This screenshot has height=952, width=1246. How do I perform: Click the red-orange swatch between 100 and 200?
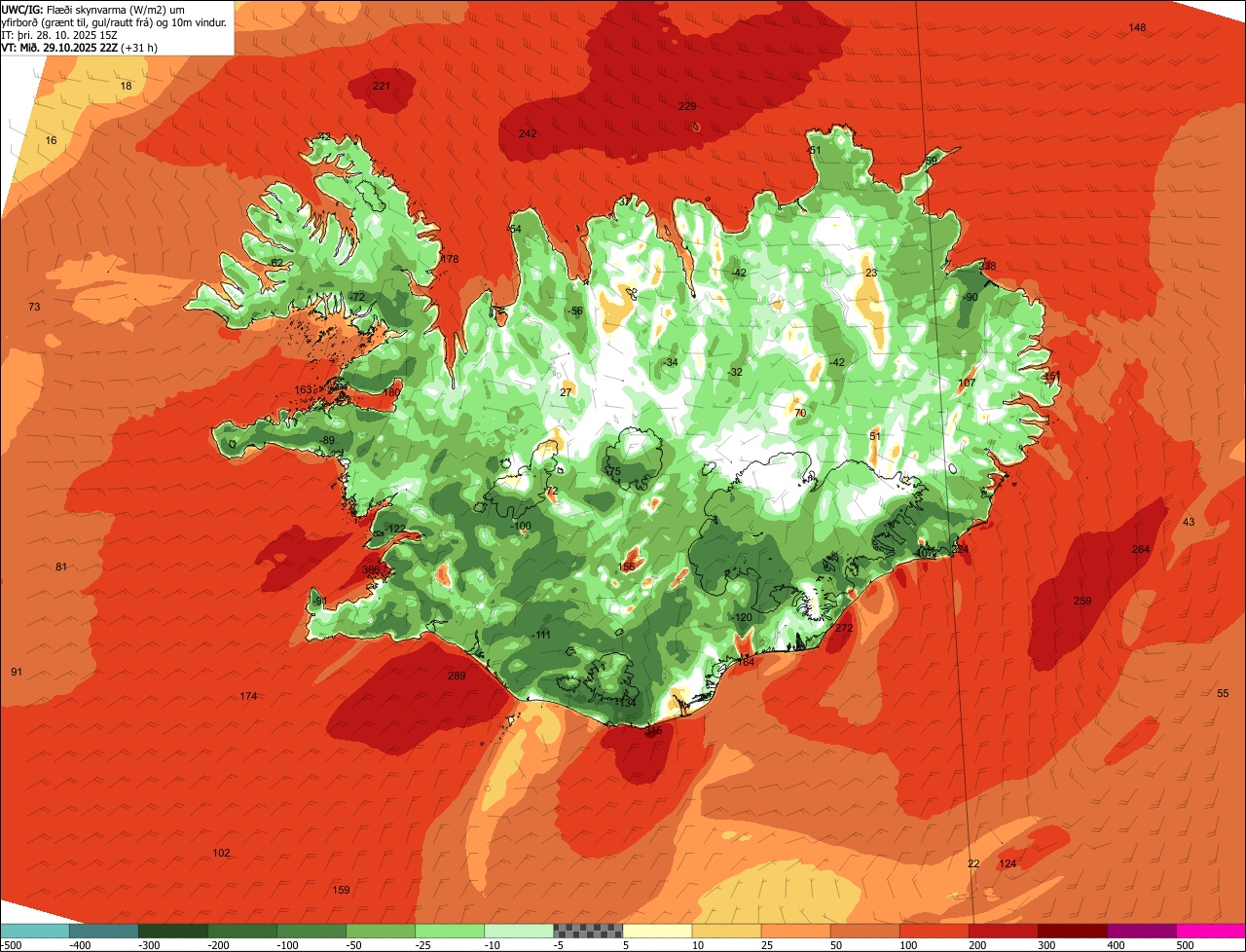934,931
